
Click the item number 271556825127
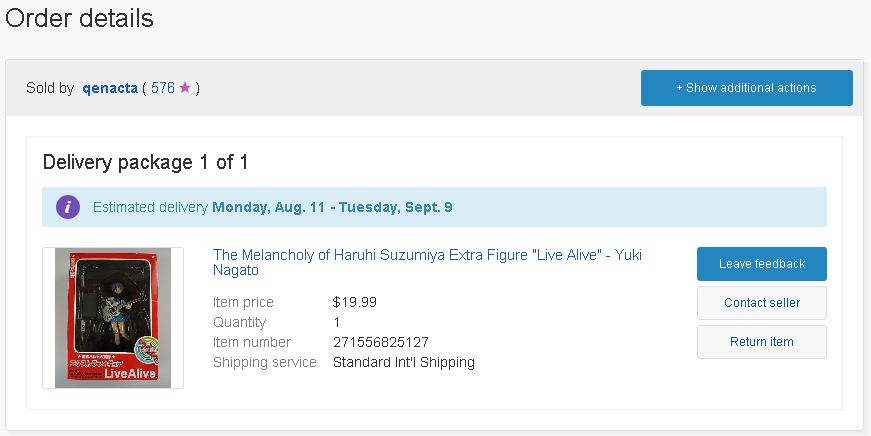point(380,342)
